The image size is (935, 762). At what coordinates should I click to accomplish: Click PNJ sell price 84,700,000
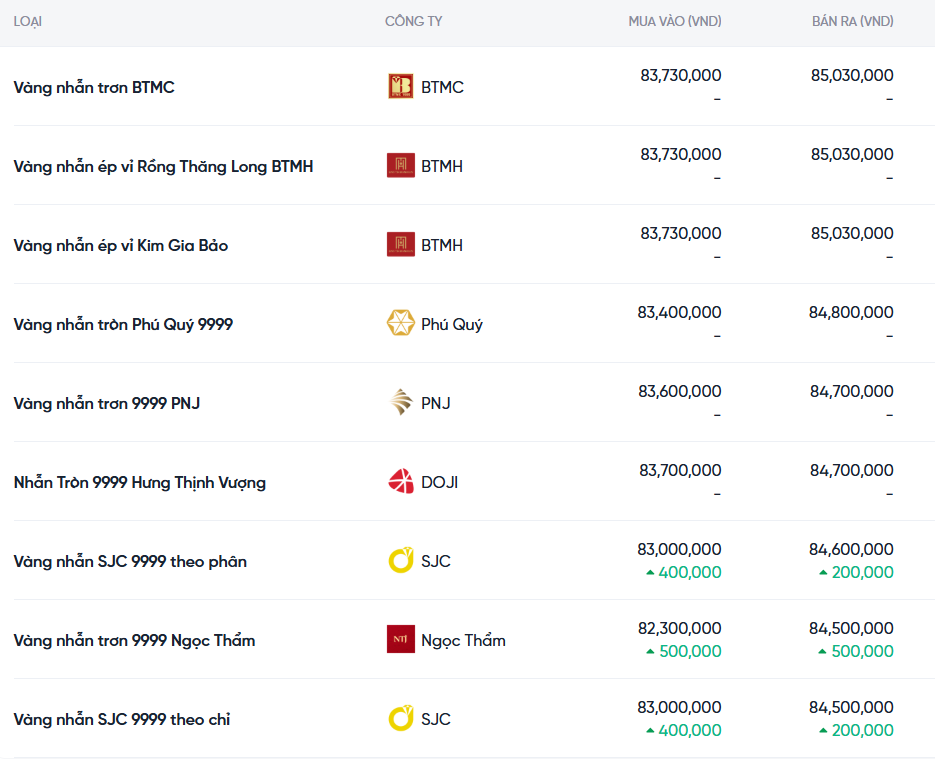point(852,391)
